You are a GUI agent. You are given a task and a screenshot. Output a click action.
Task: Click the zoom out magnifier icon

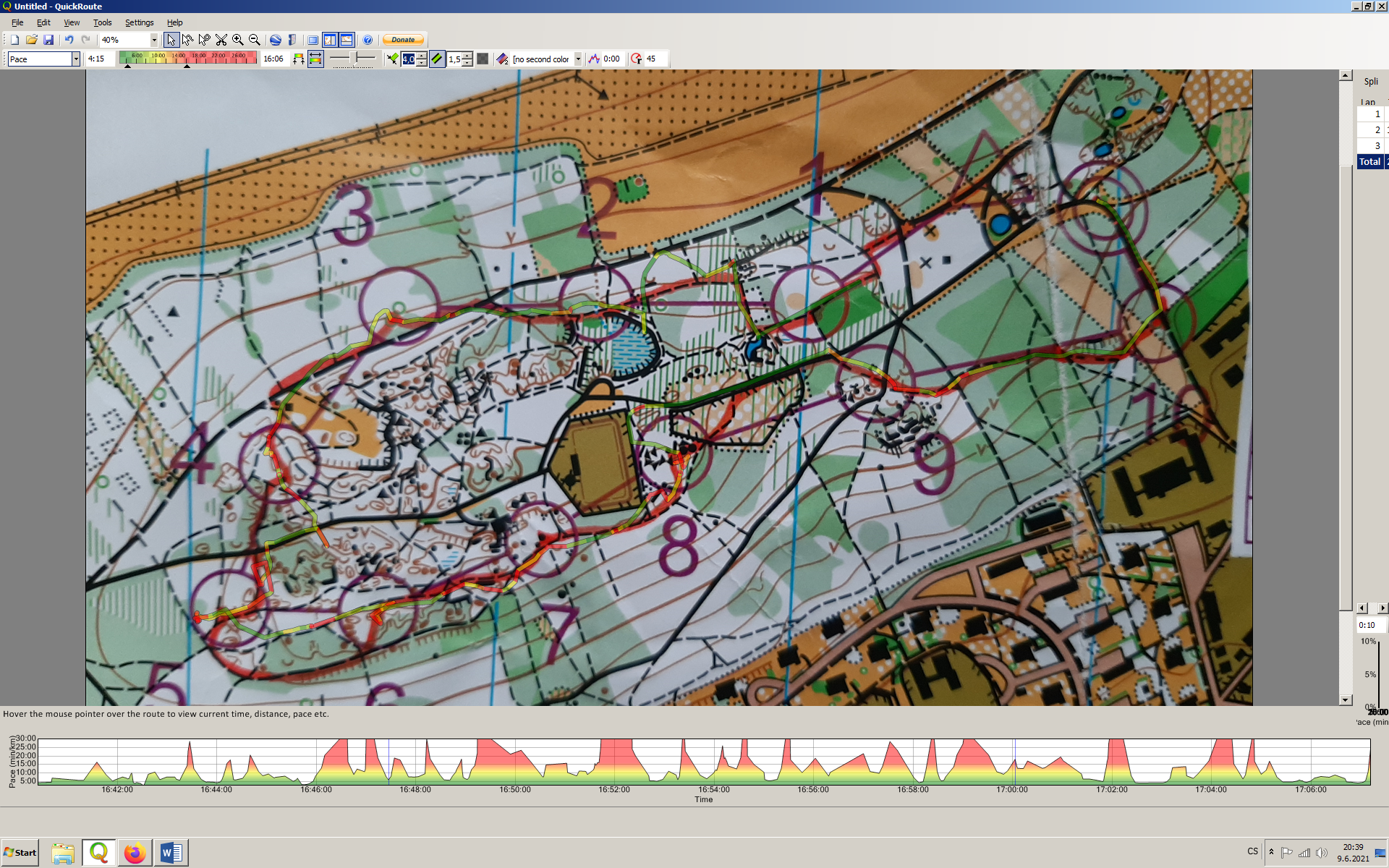coord(254,40)
